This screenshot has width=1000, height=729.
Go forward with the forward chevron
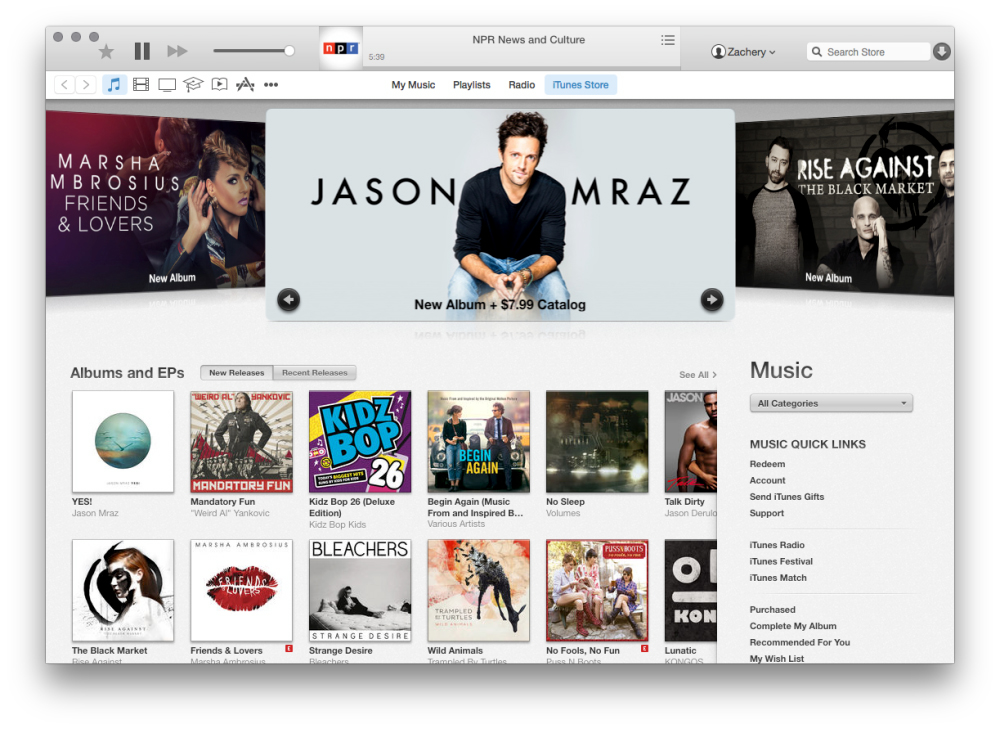(86, 84)
